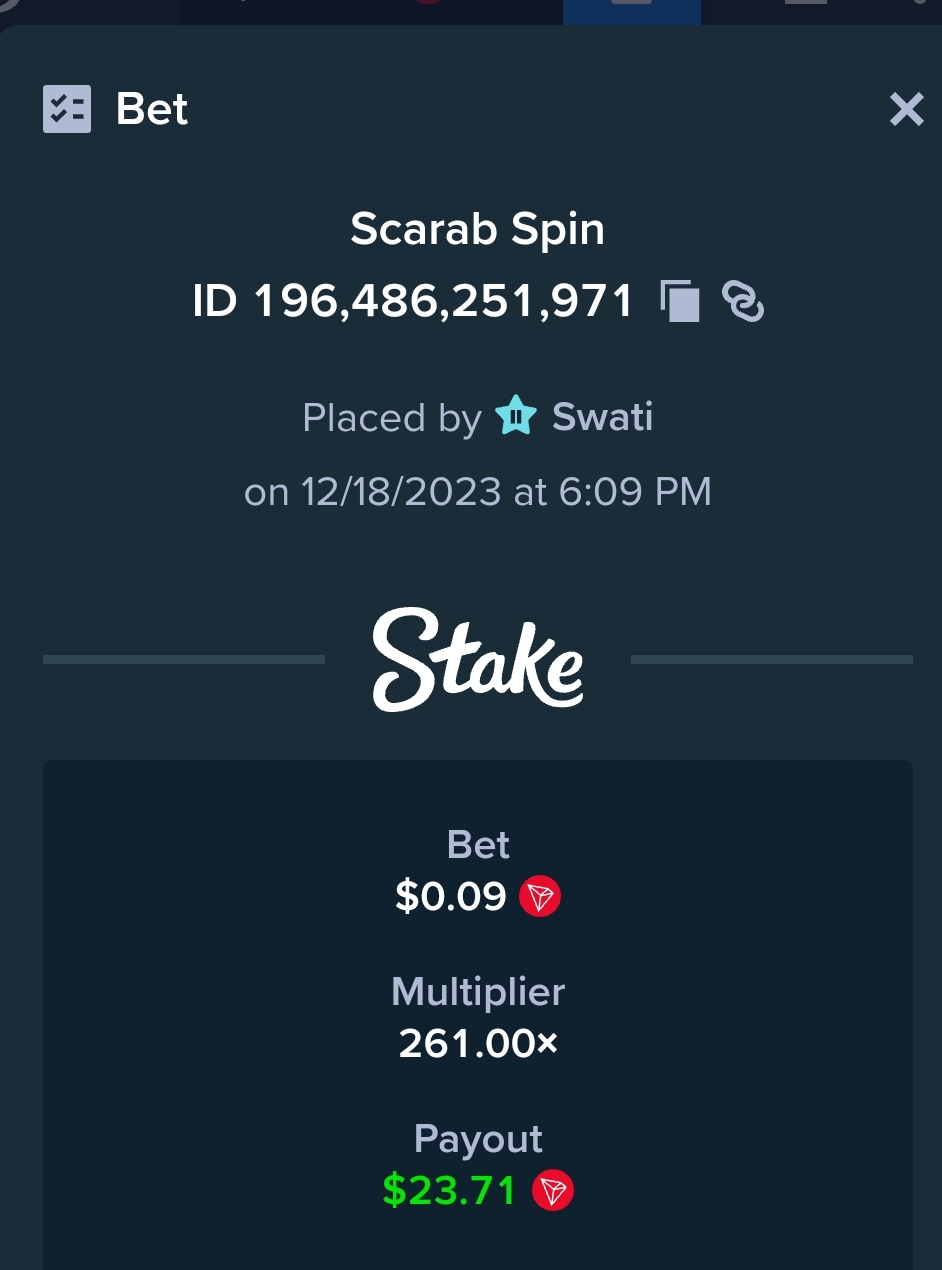Click the Placed by text
The width and height of the screenshot is (942, 1270).
392,417
